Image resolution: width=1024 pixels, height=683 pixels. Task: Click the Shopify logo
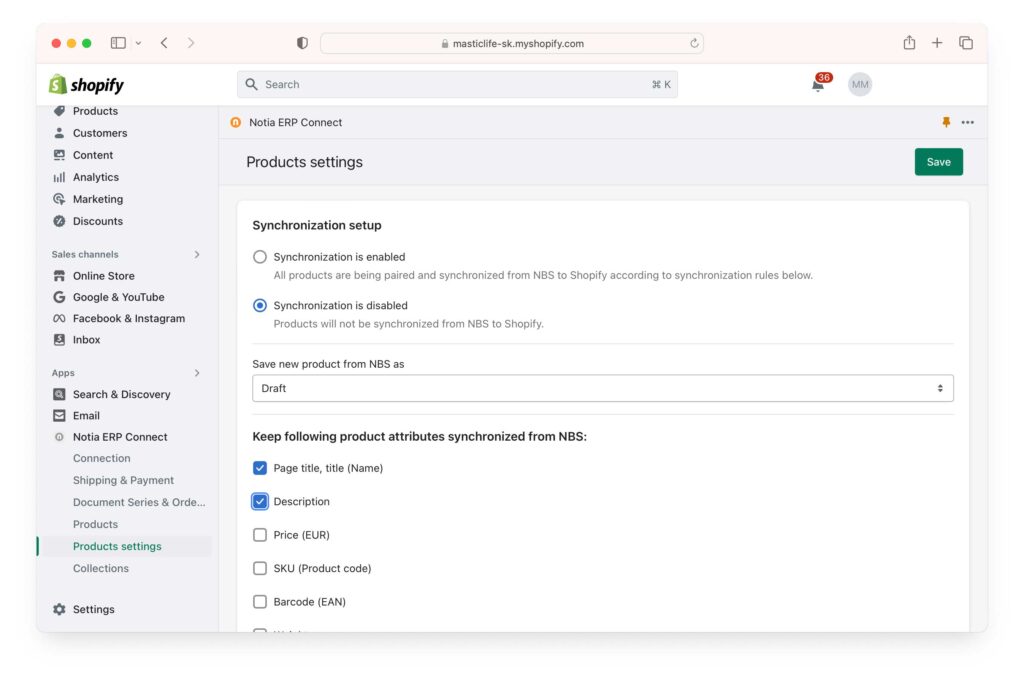click(x=86, y=84)
